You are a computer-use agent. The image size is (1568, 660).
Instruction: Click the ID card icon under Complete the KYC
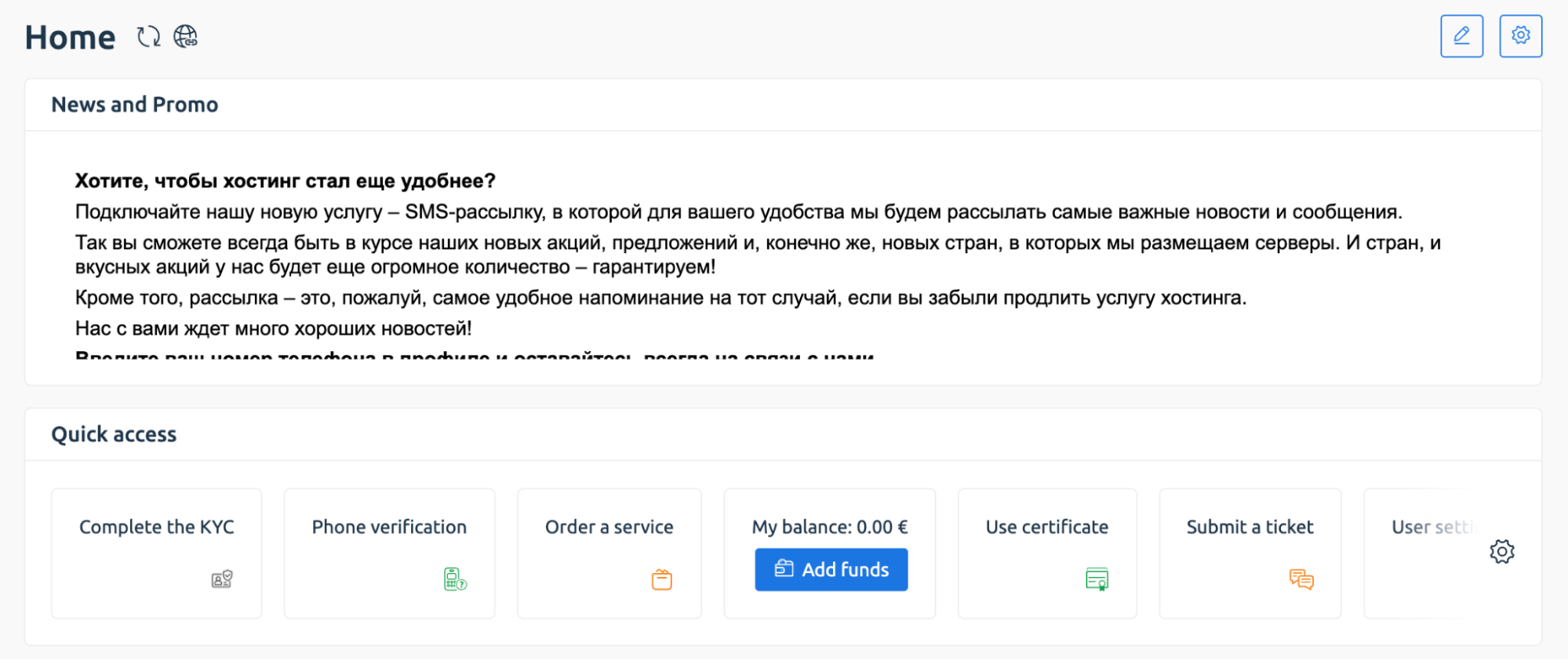click(222, 579)
